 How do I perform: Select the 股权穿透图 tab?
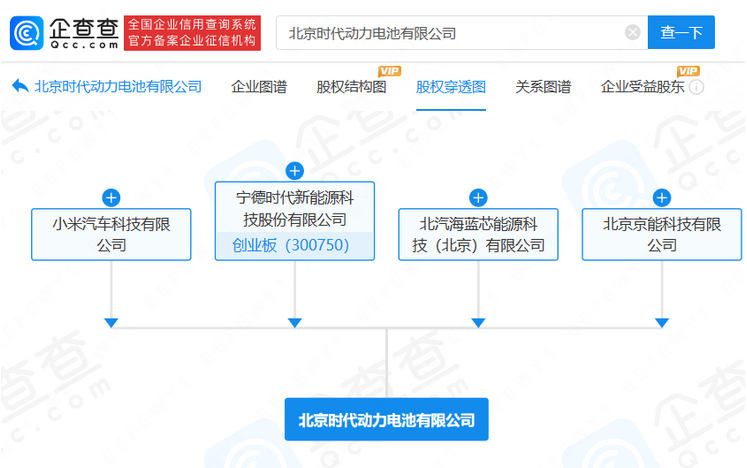[x=451, y=87]
